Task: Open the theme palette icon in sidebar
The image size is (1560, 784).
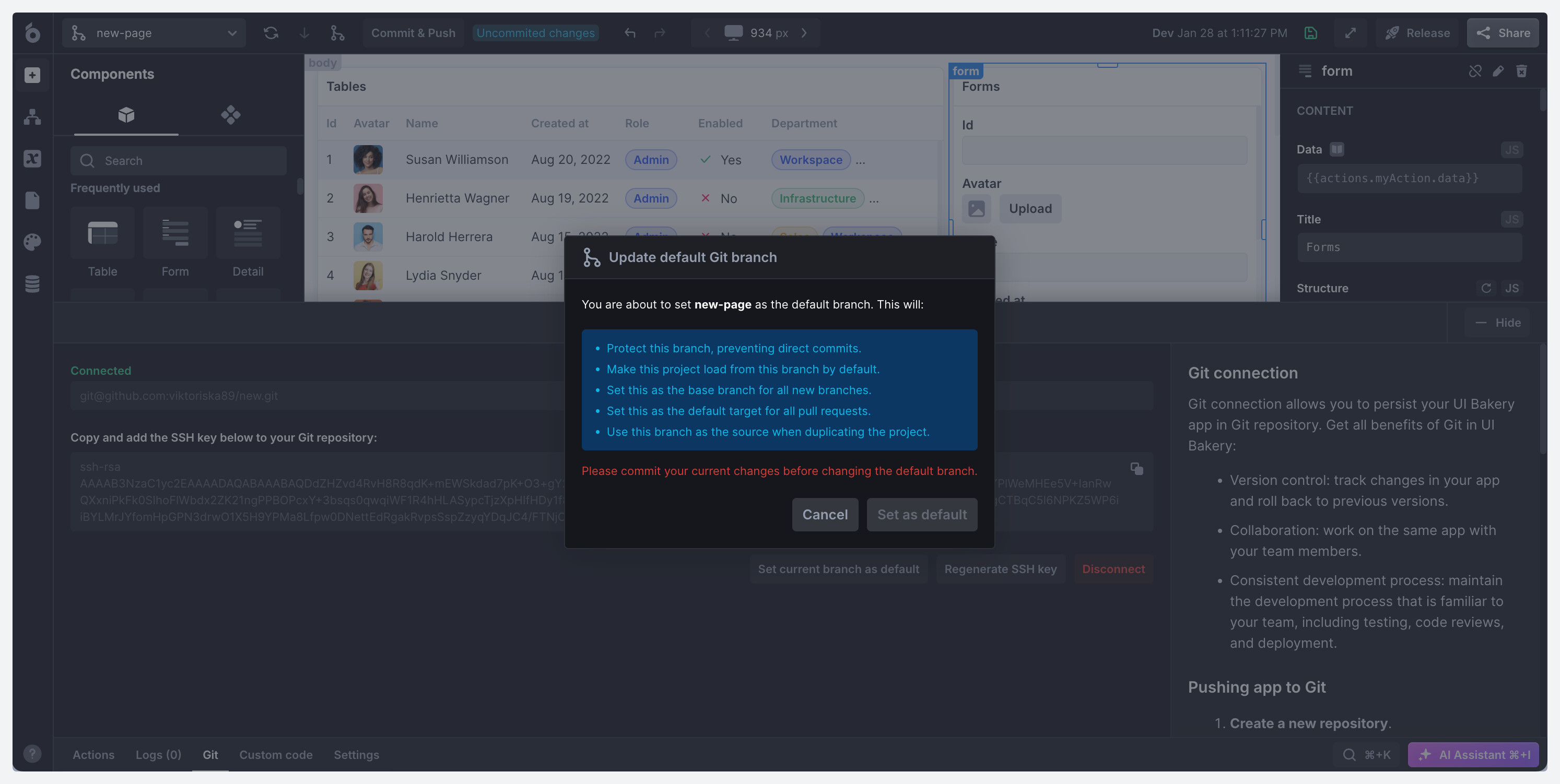Action: pyautogui.click(x=33, y=242)
